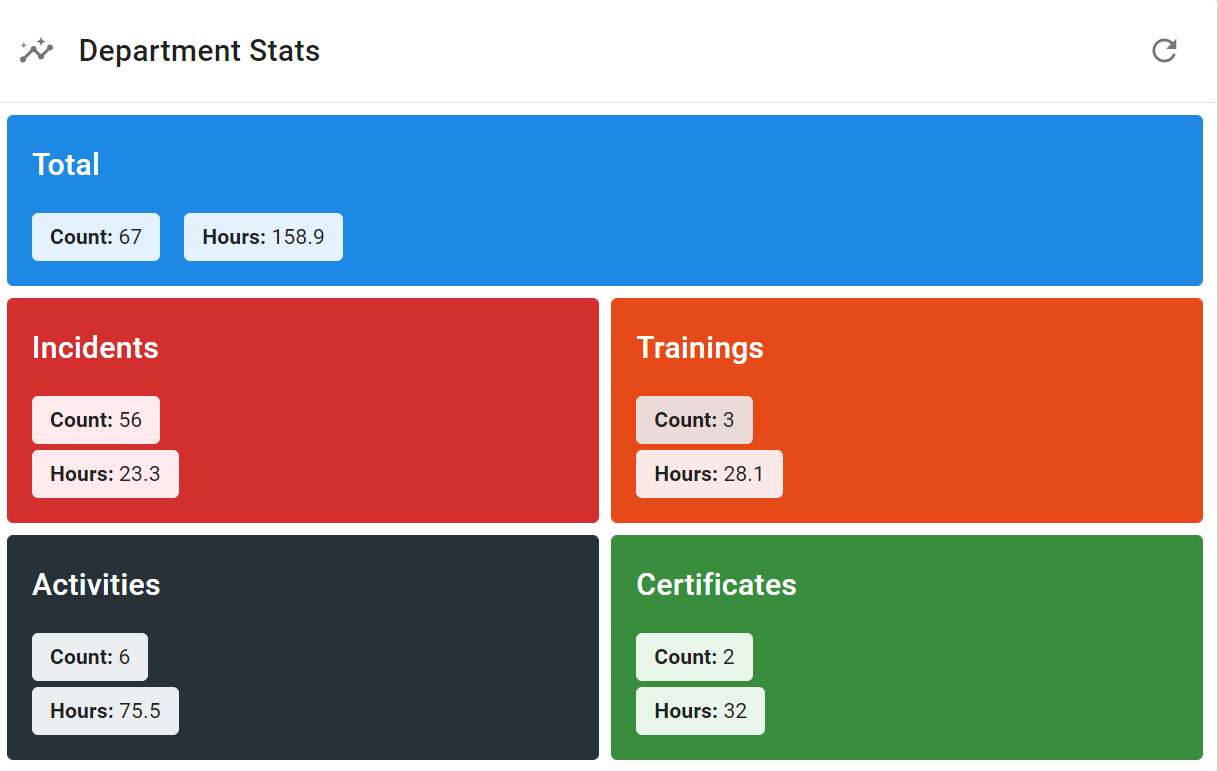Select Incidents hours chip showing 23.3
This screenshot has width=1218, height=771.
[x=105, y=474]
